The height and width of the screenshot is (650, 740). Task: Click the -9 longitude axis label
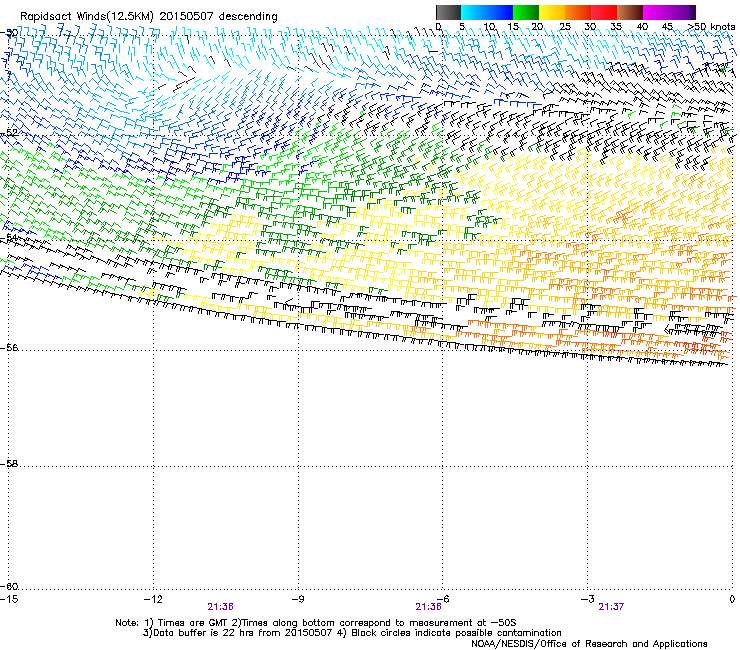297,599
